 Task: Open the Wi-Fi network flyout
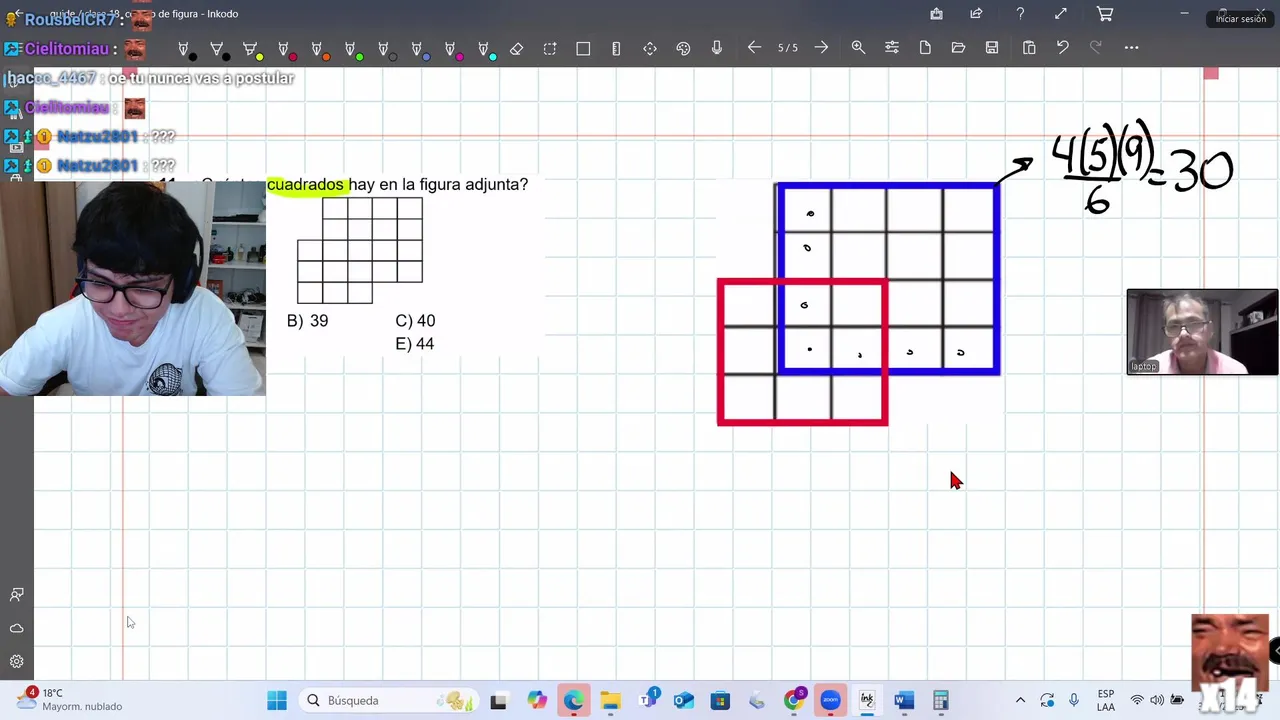[1137, 700]
